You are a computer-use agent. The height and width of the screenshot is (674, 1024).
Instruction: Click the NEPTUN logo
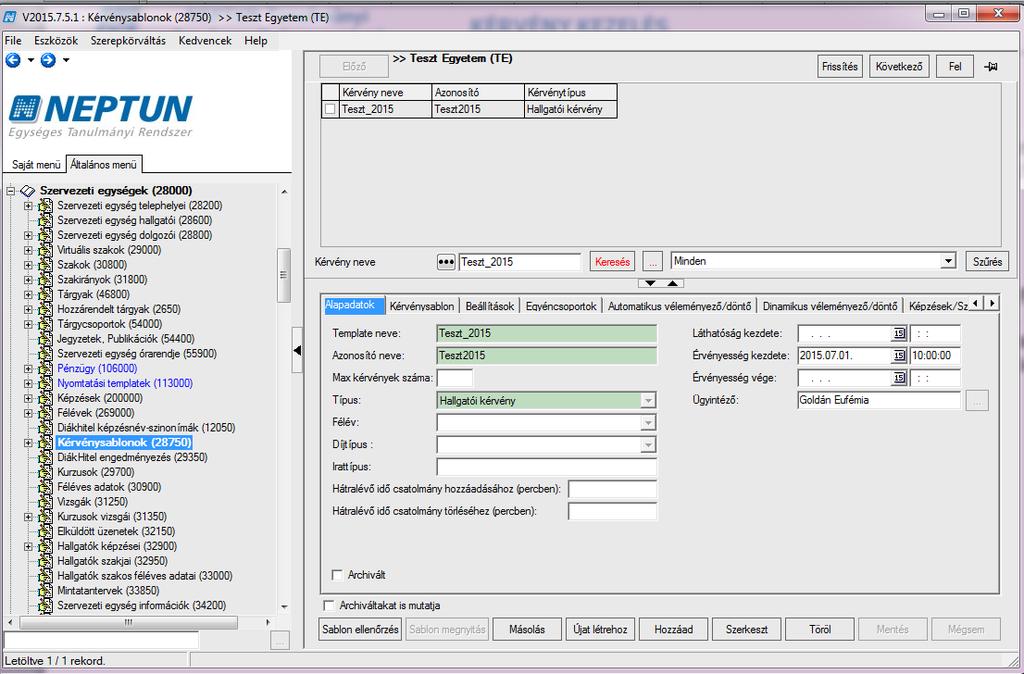click(x=101, y=116)
